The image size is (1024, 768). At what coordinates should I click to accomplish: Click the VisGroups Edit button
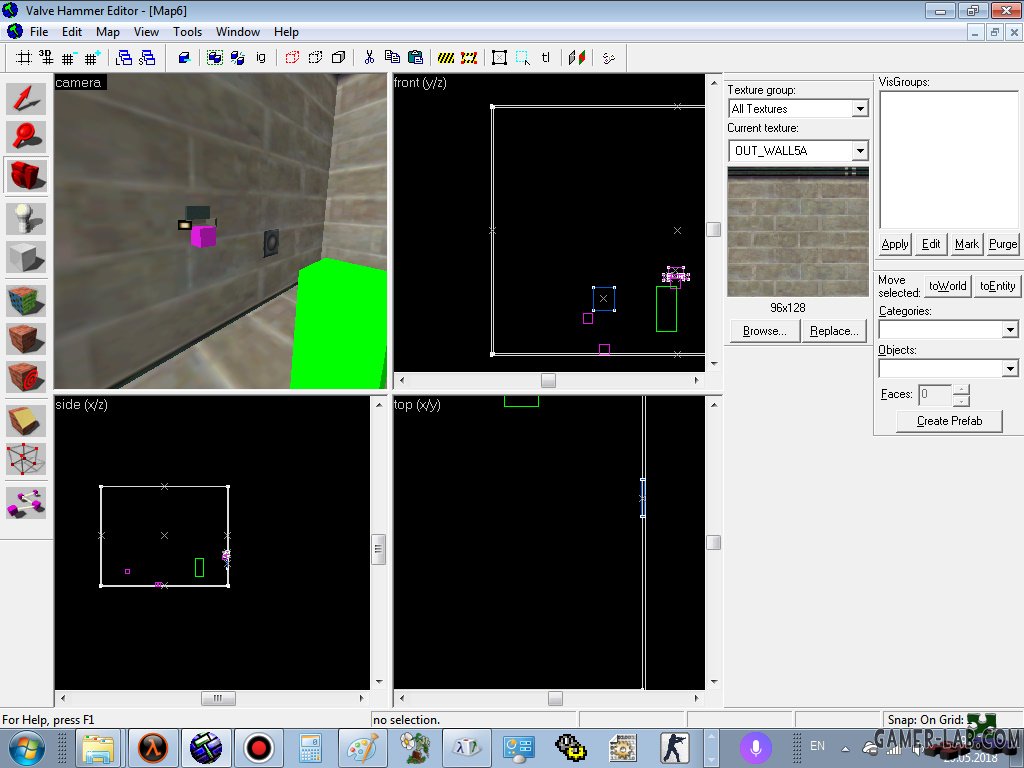tap(931, 244)
